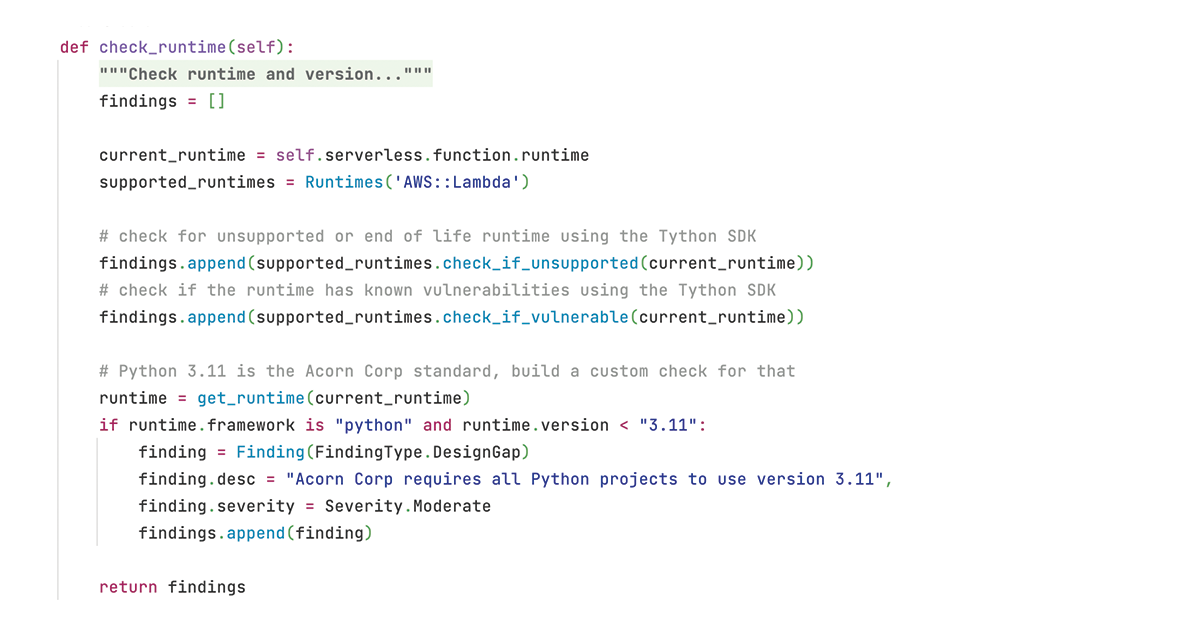Click the Runtimes class call

click(x=344, y=182)
